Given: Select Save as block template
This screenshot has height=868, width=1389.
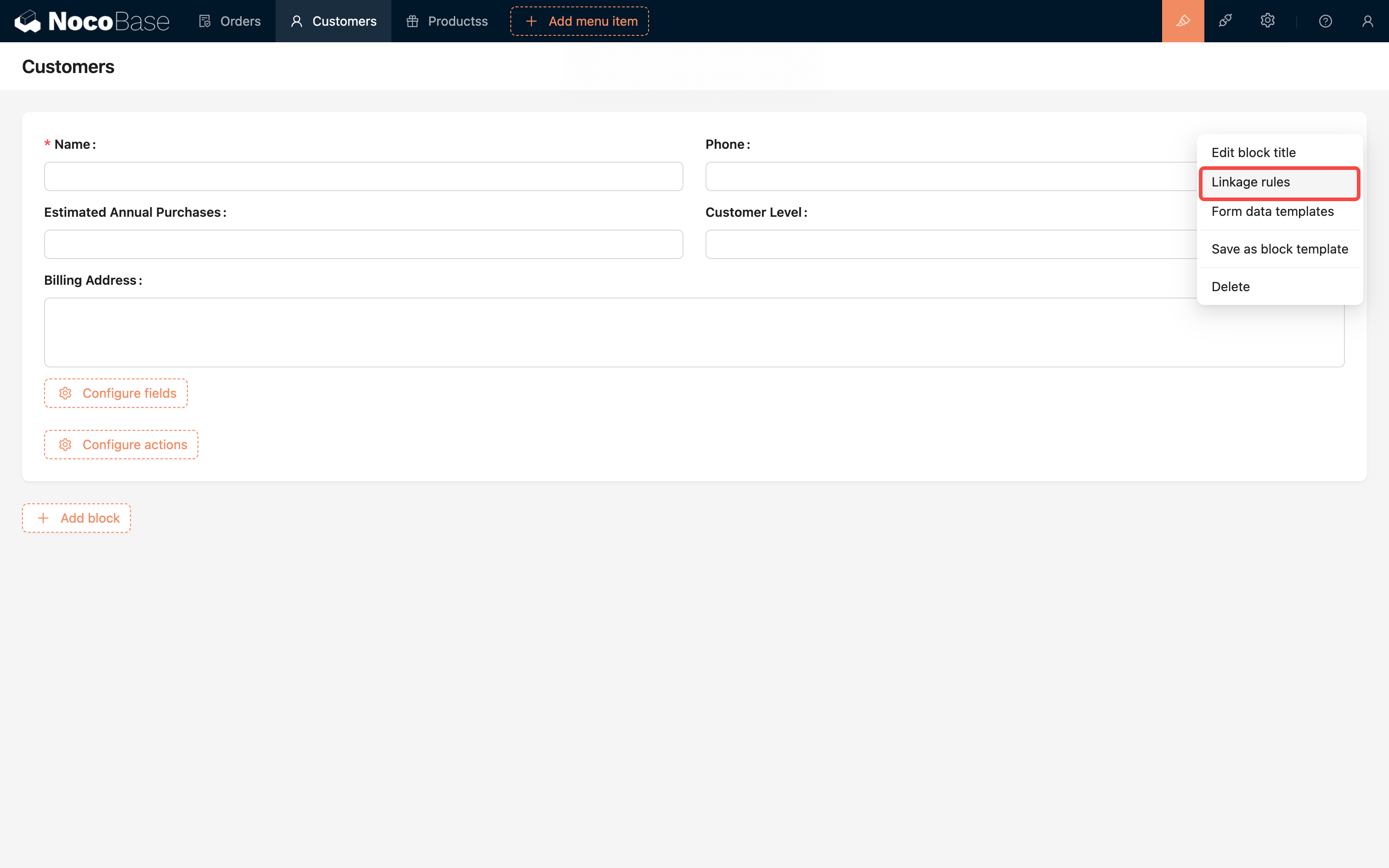Looking at the screenshot, I should point(1279,249).
